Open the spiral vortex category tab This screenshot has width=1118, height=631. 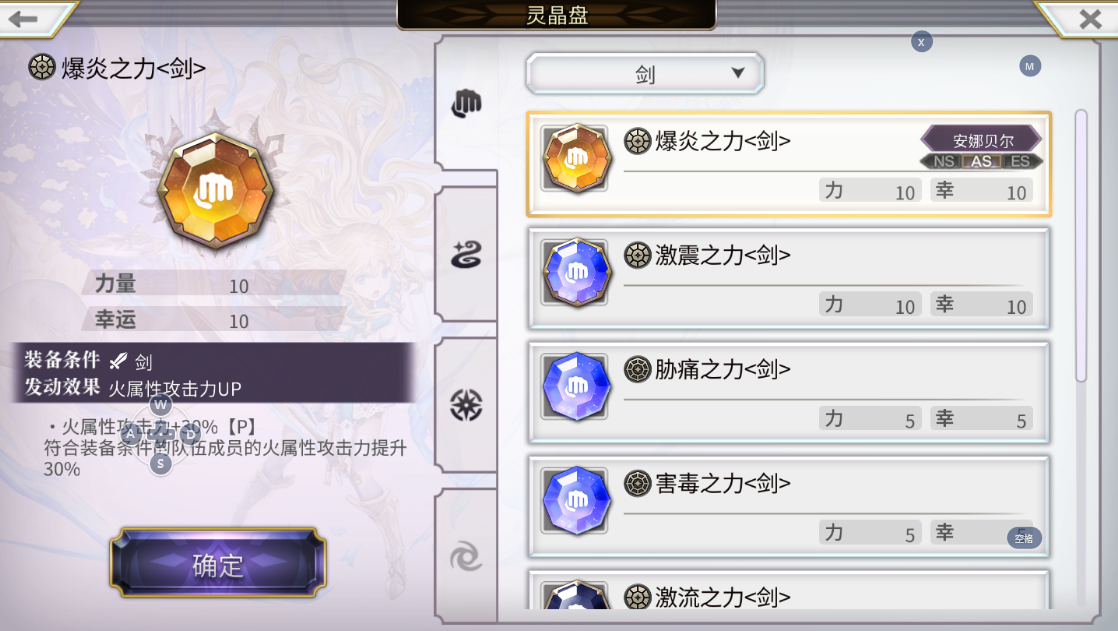(x=466, y=556)
